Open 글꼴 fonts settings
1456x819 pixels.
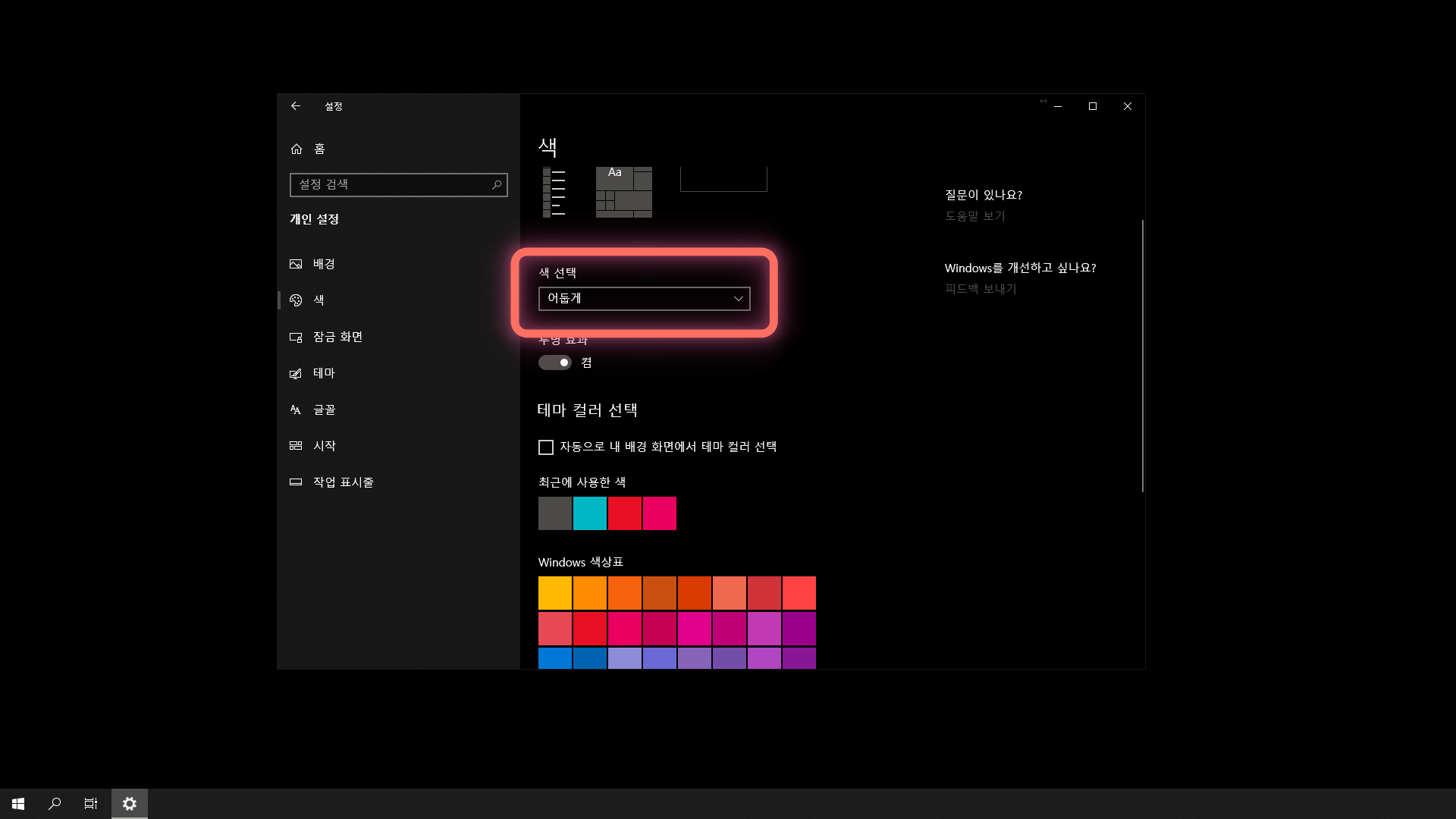pyautogui.click(x=324, y=409)
